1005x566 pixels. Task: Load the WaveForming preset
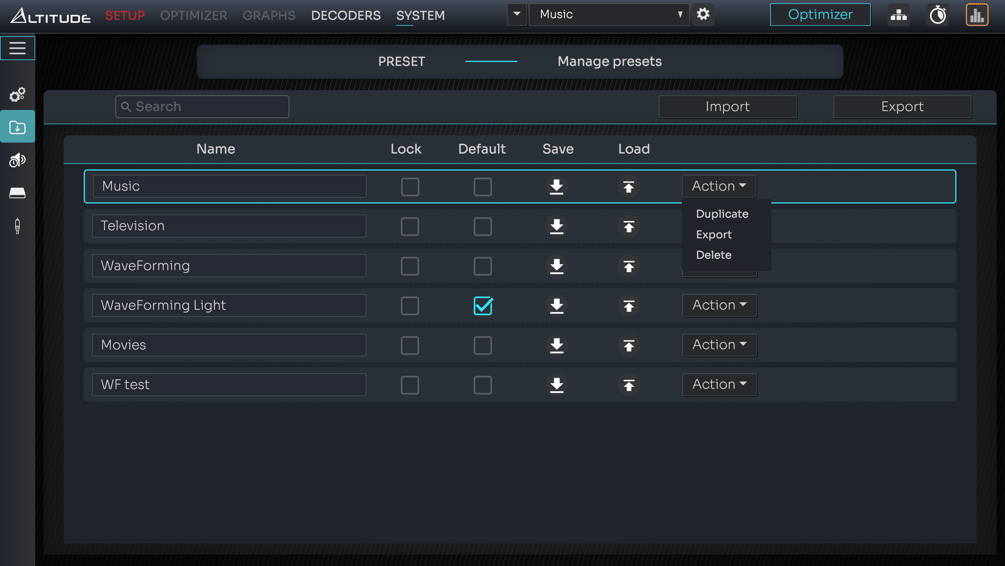click(x=629, y=266)
